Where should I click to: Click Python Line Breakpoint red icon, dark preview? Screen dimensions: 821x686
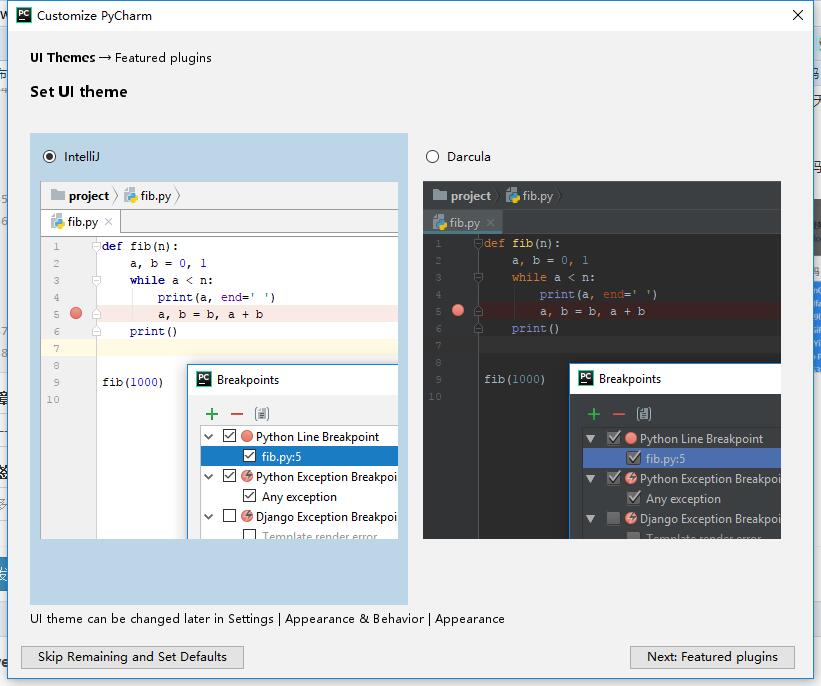pyautogui.click(x=631, y=438)
